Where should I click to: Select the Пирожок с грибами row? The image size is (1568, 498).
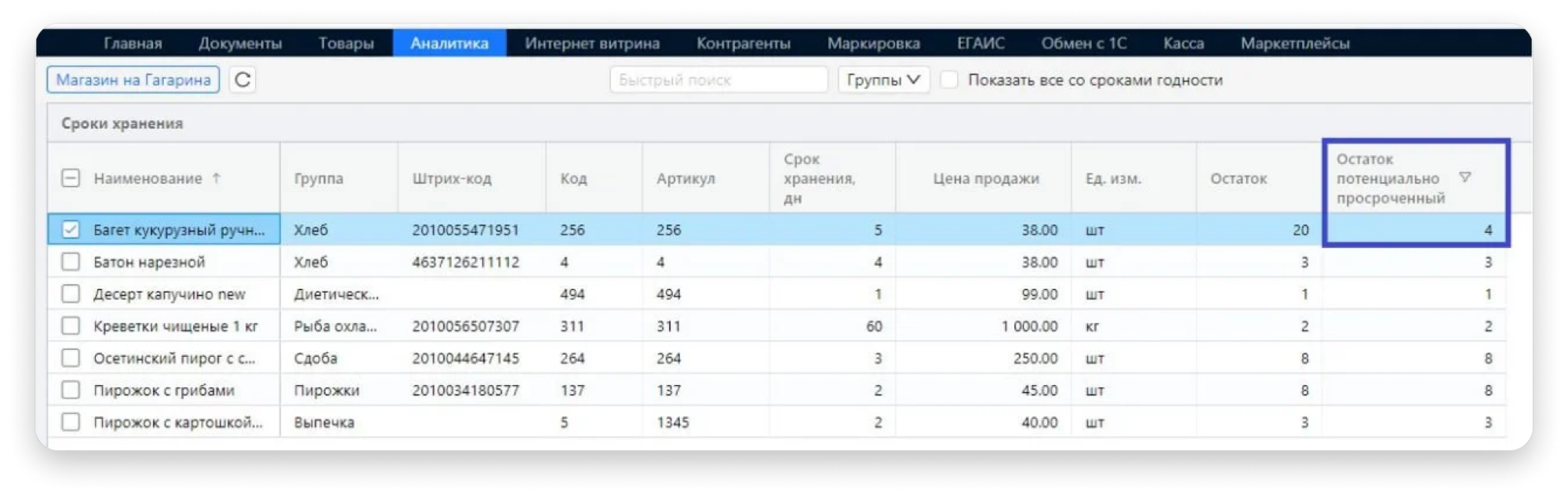click(164, 391)
